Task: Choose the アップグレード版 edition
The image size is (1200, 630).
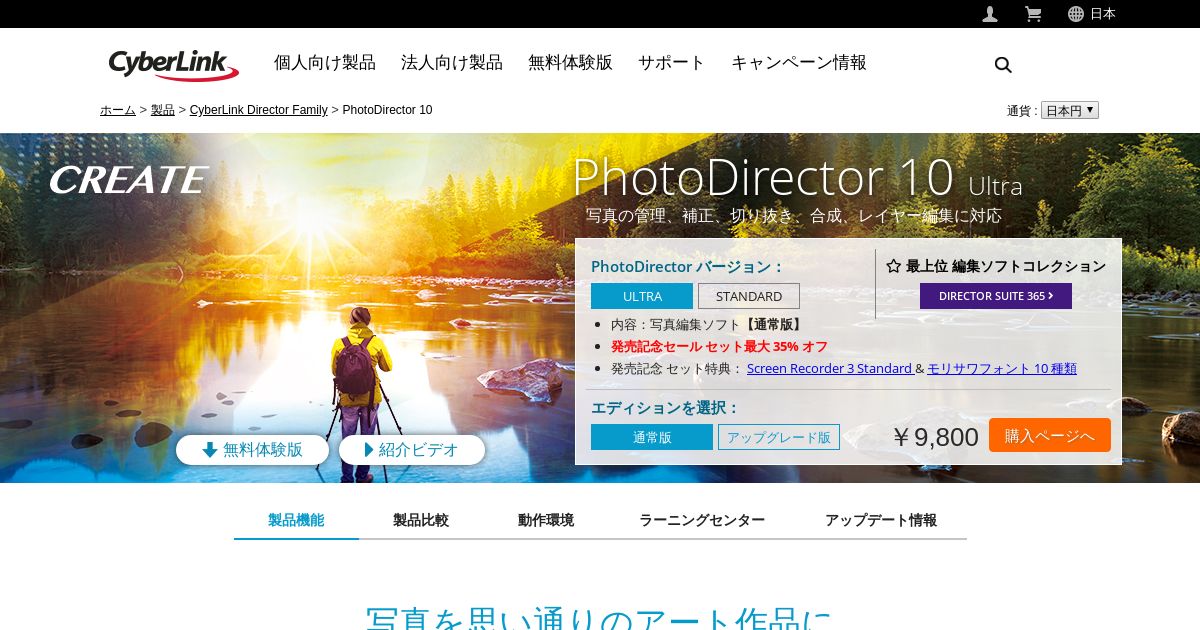Action: [779, 437]
